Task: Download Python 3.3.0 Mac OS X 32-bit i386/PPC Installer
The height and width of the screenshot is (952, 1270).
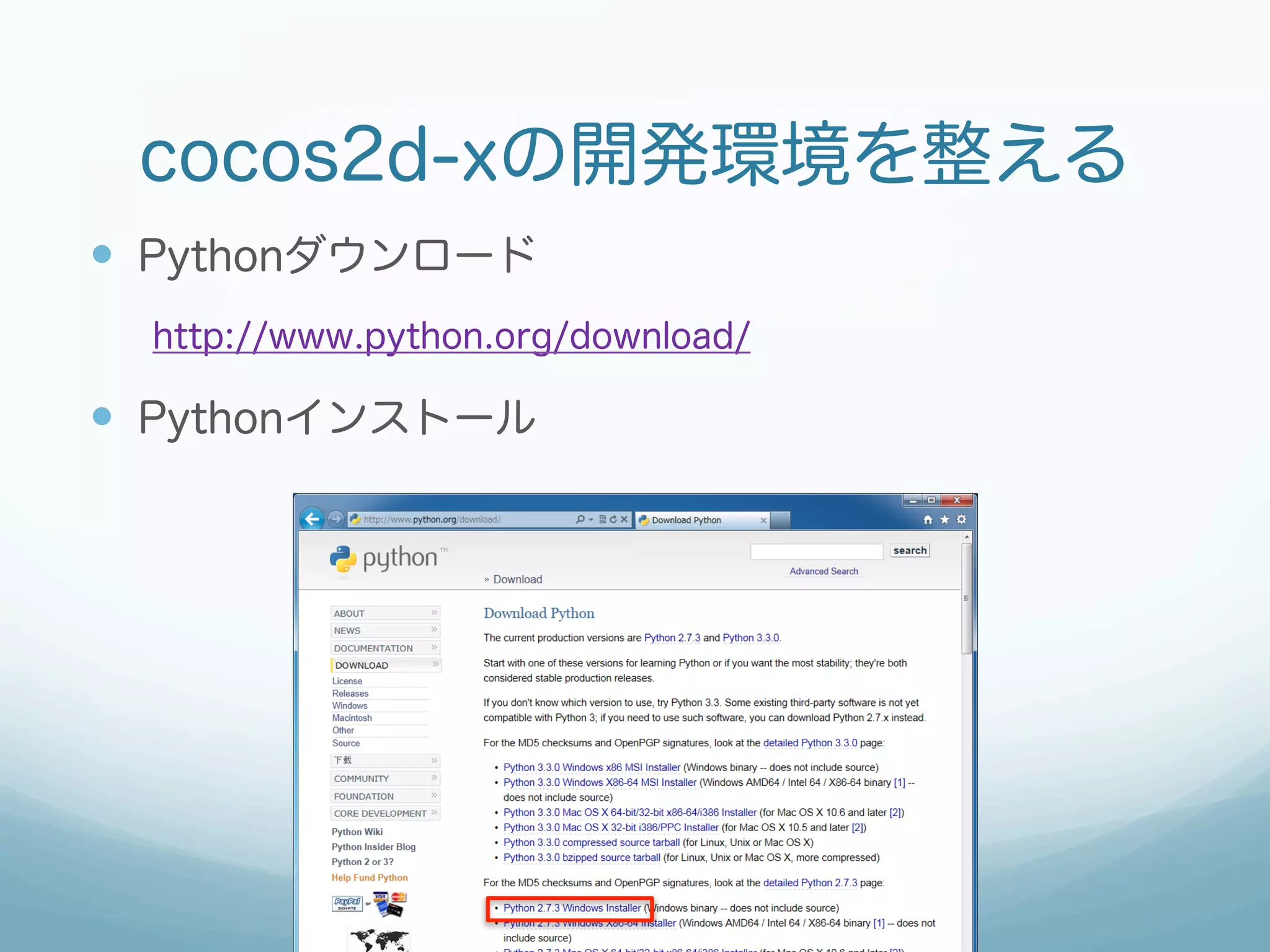Action: pyautogui.click(x=611, y=827)
